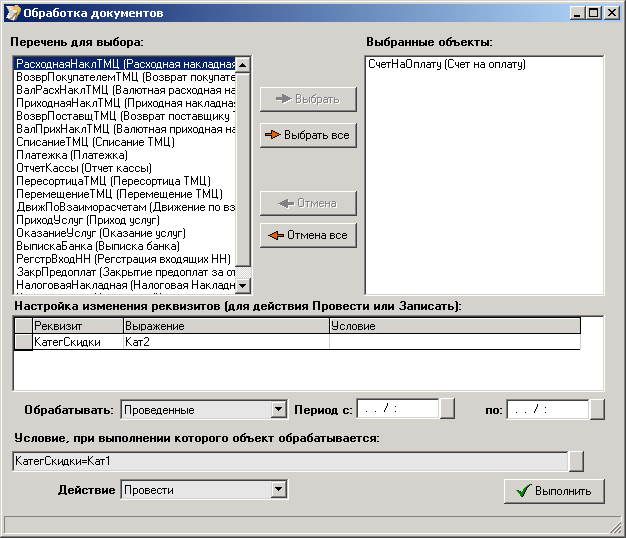
Task: Select ДвижПоВзаиморасчетам in the list
Action: (x=125, y=207)
